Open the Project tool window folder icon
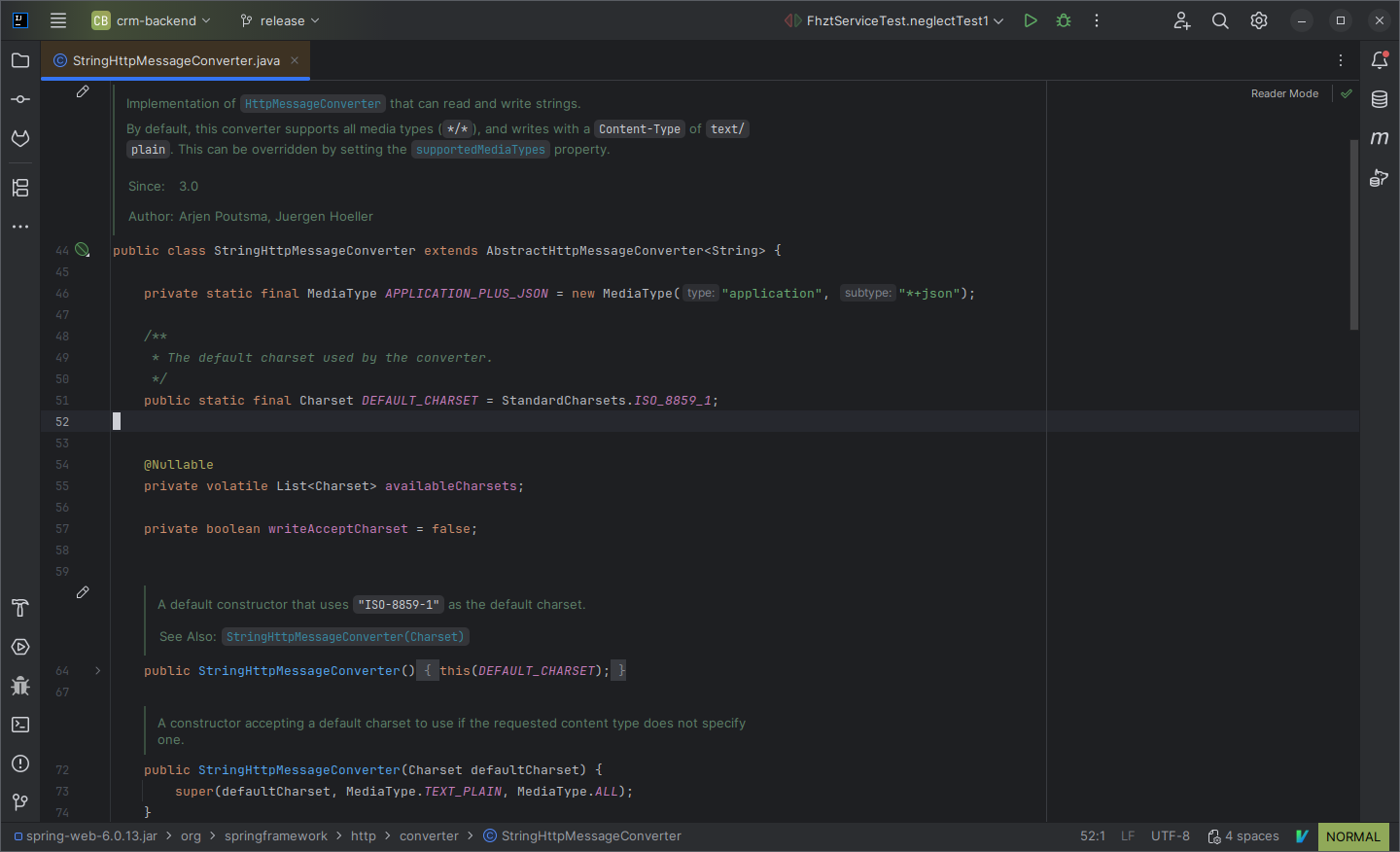The image size is (1400, 852). point(20,60)
